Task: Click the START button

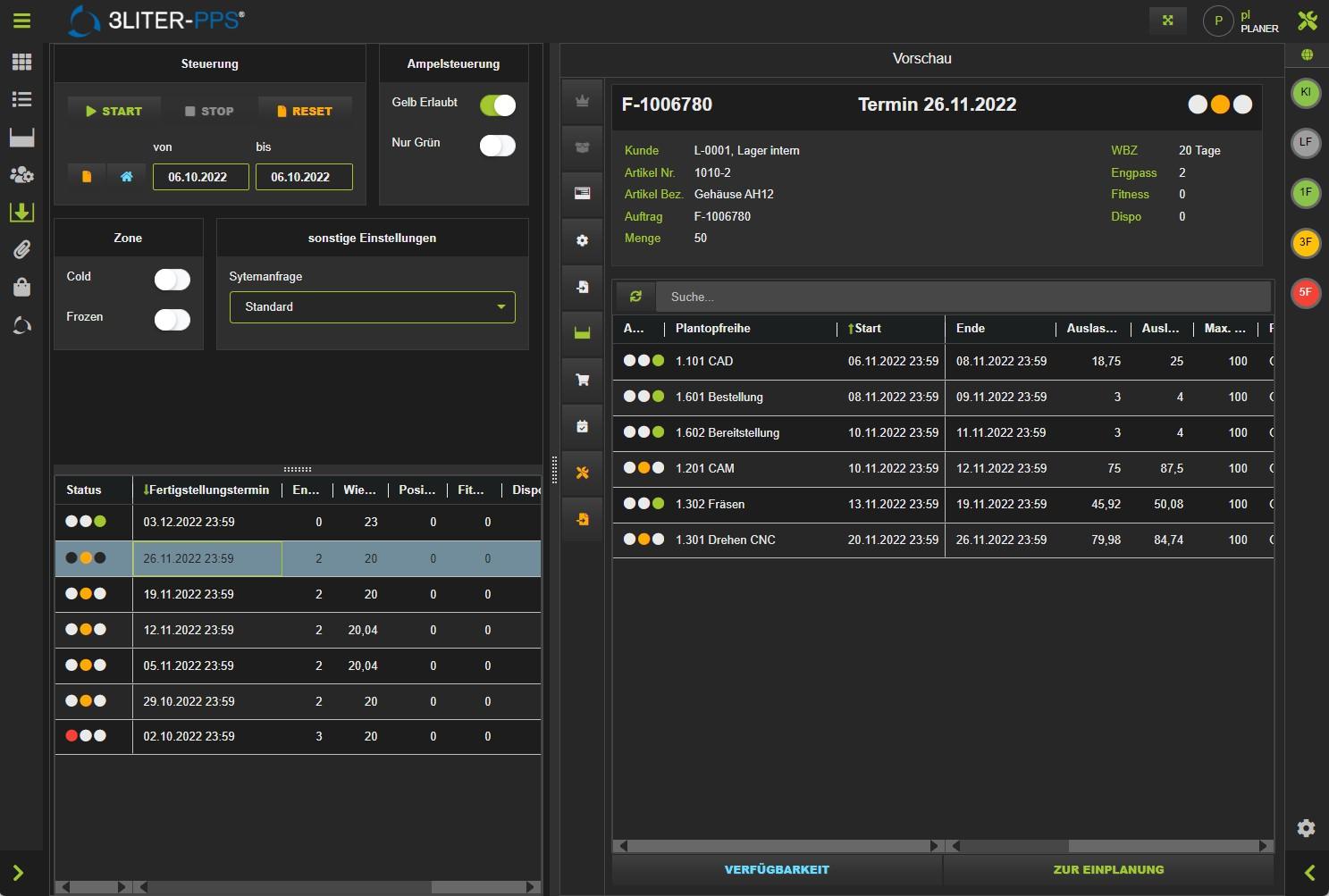Action: pyautogui.click(x=114, y=112)
